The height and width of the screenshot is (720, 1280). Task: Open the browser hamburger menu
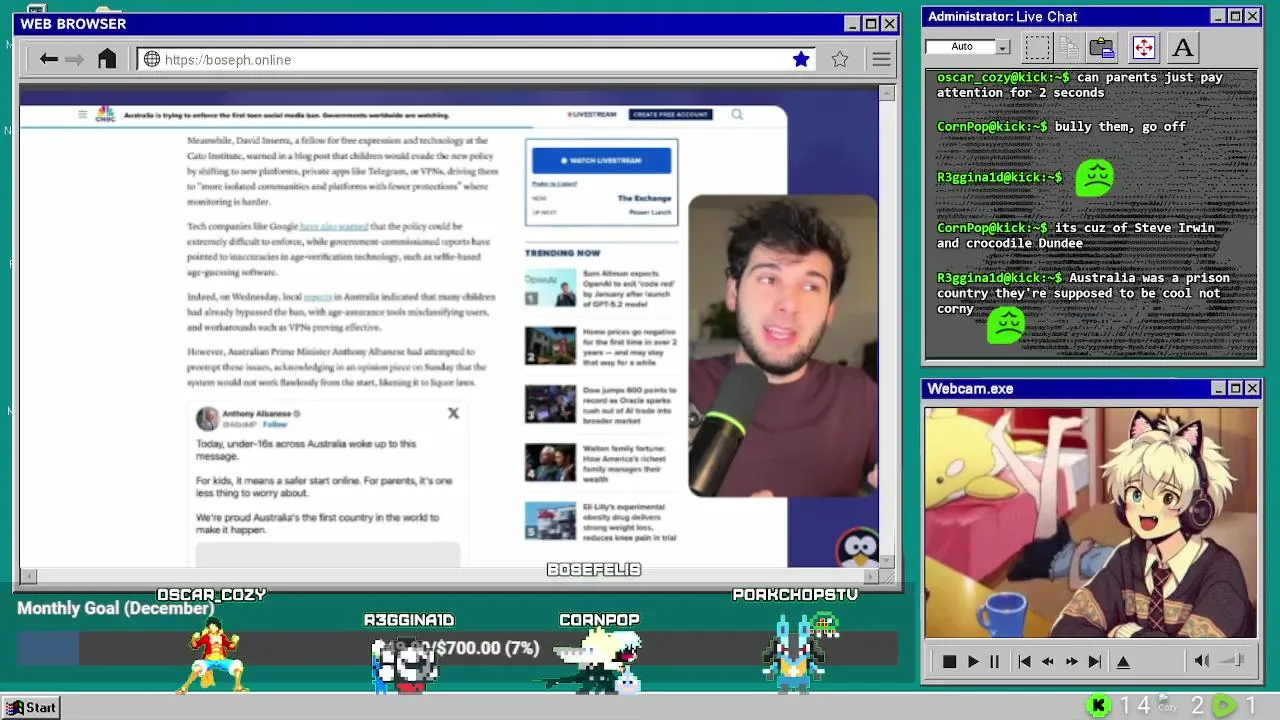881,59
